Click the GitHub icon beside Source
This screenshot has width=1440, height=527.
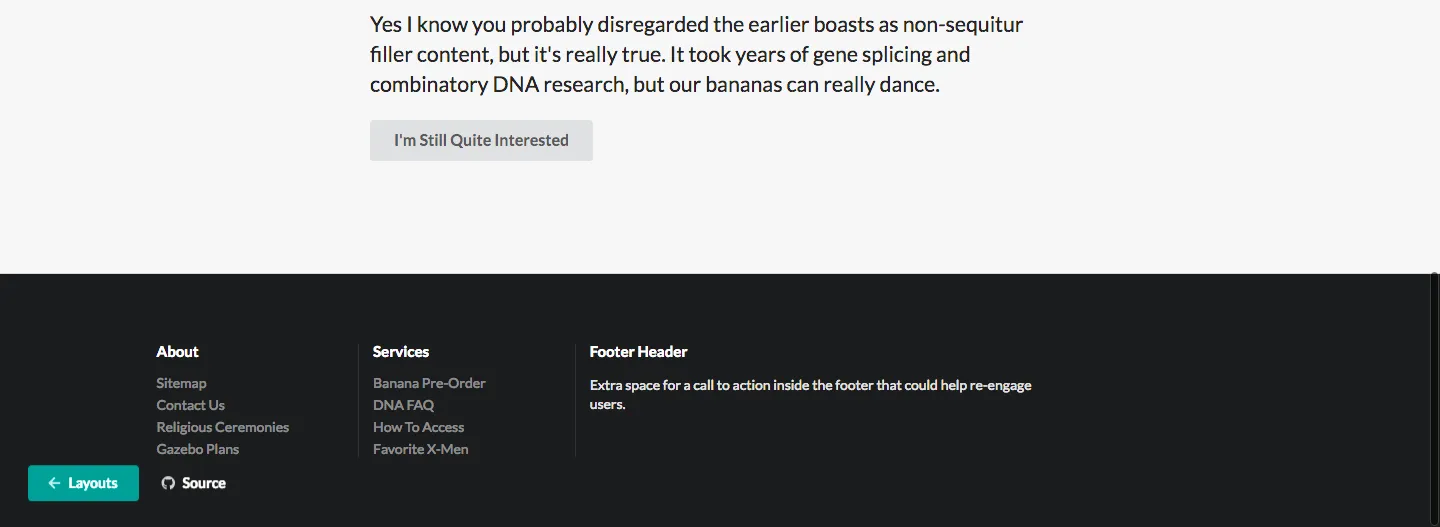[168, 483]
